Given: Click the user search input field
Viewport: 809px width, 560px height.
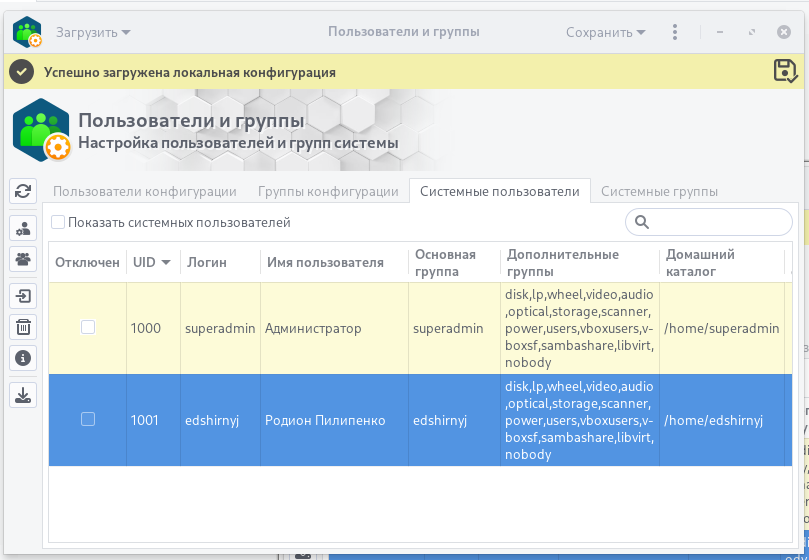Looking at the screenshot, I should click(x=718, y=222).
